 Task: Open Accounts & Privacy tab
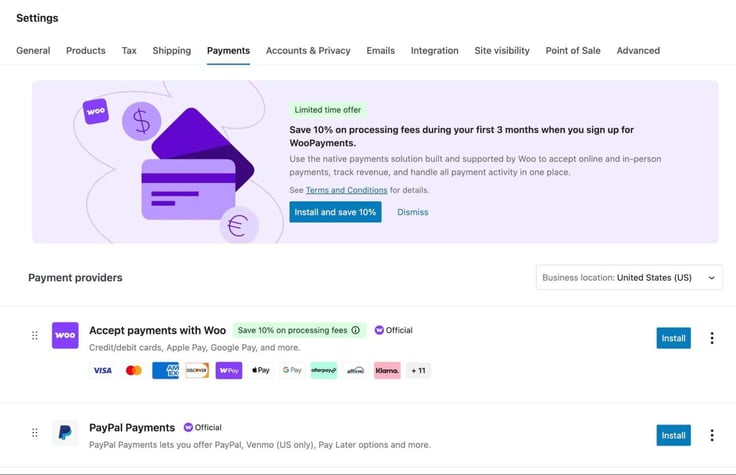click(x=308, y=51)
